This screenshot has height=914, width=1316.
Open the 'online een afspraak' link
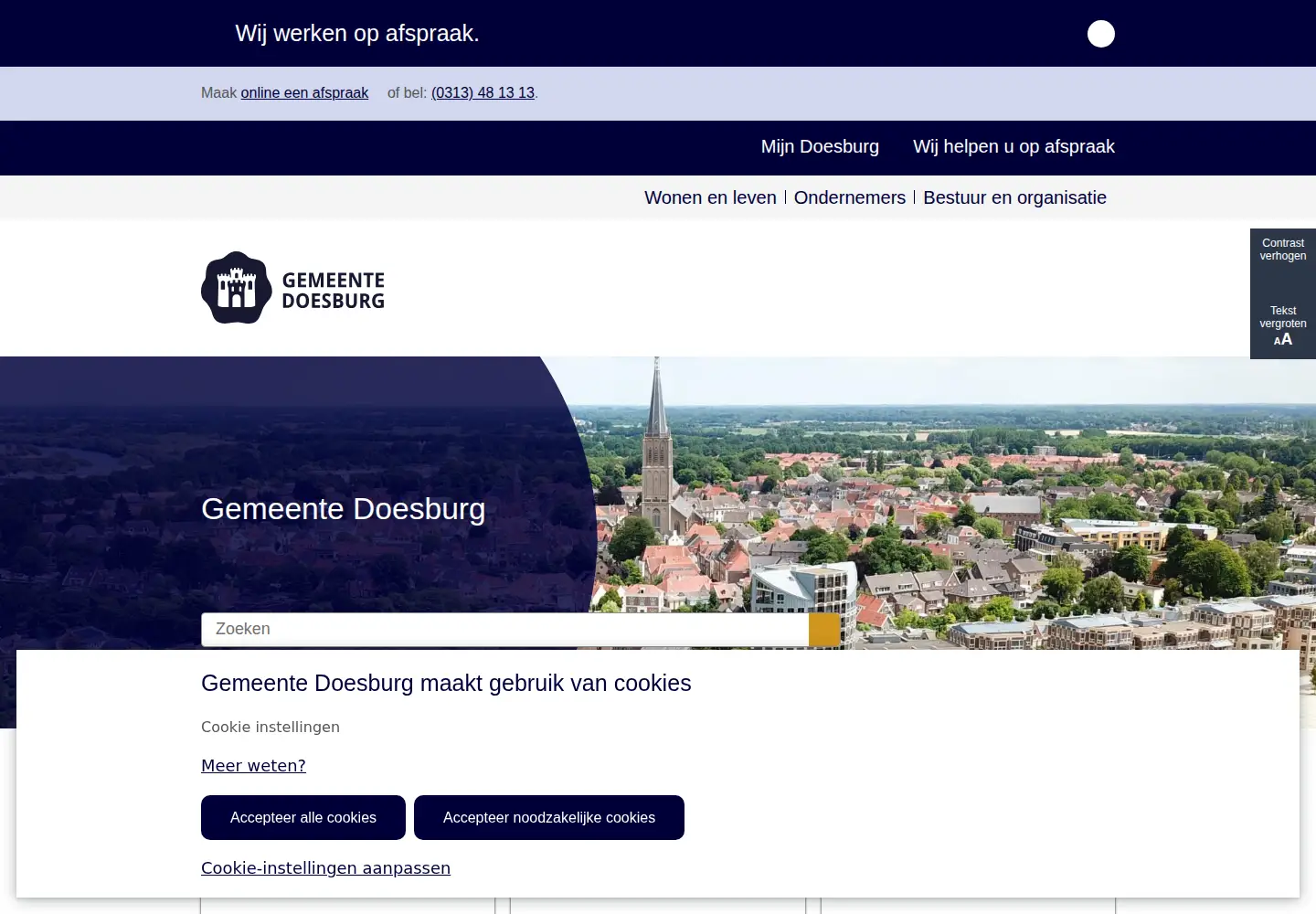pyautogui.click(x=304, y=92)
